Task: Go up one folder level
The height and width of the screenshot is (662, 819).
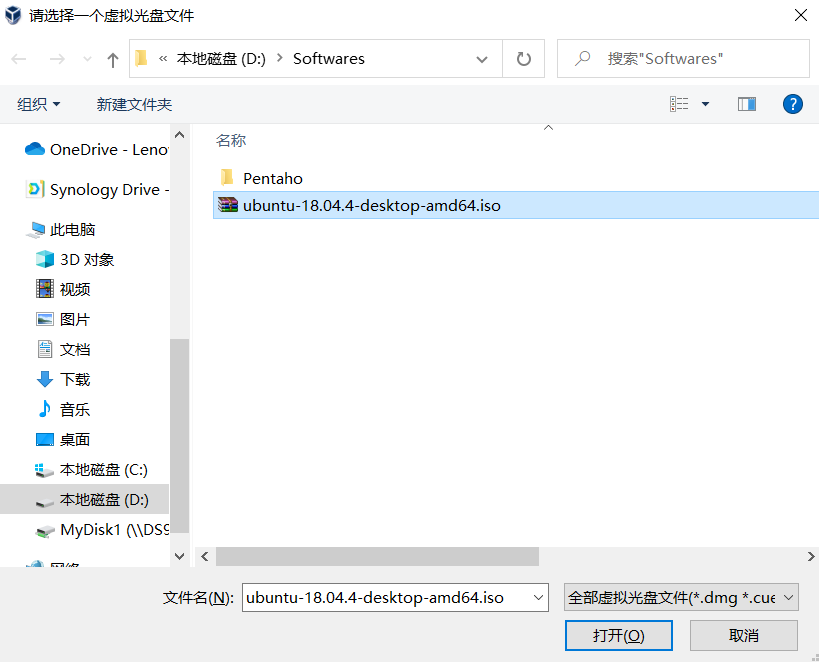Action: point(112,60)
